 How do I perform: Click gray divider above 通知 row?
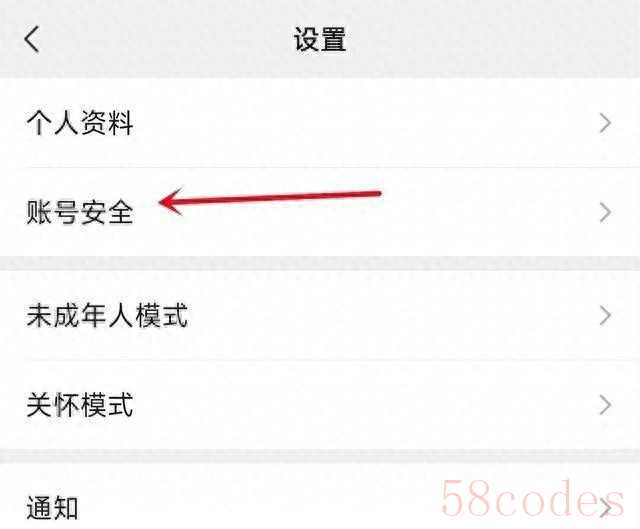coord(320,456)
